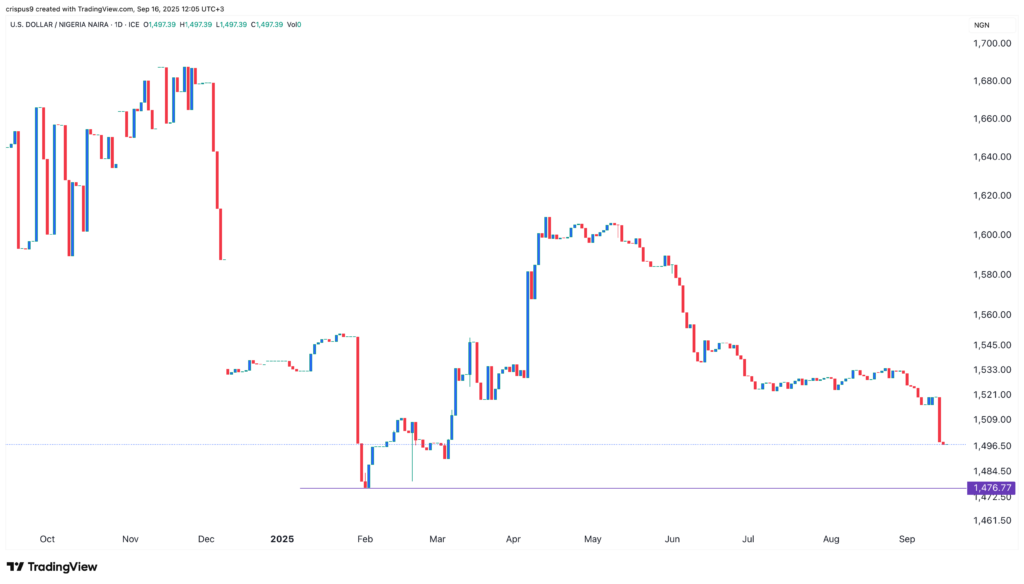This screenshot has width=1024, height=584.
Task: Click the 1,461.50 price axis label
Action: click(990, 521)
